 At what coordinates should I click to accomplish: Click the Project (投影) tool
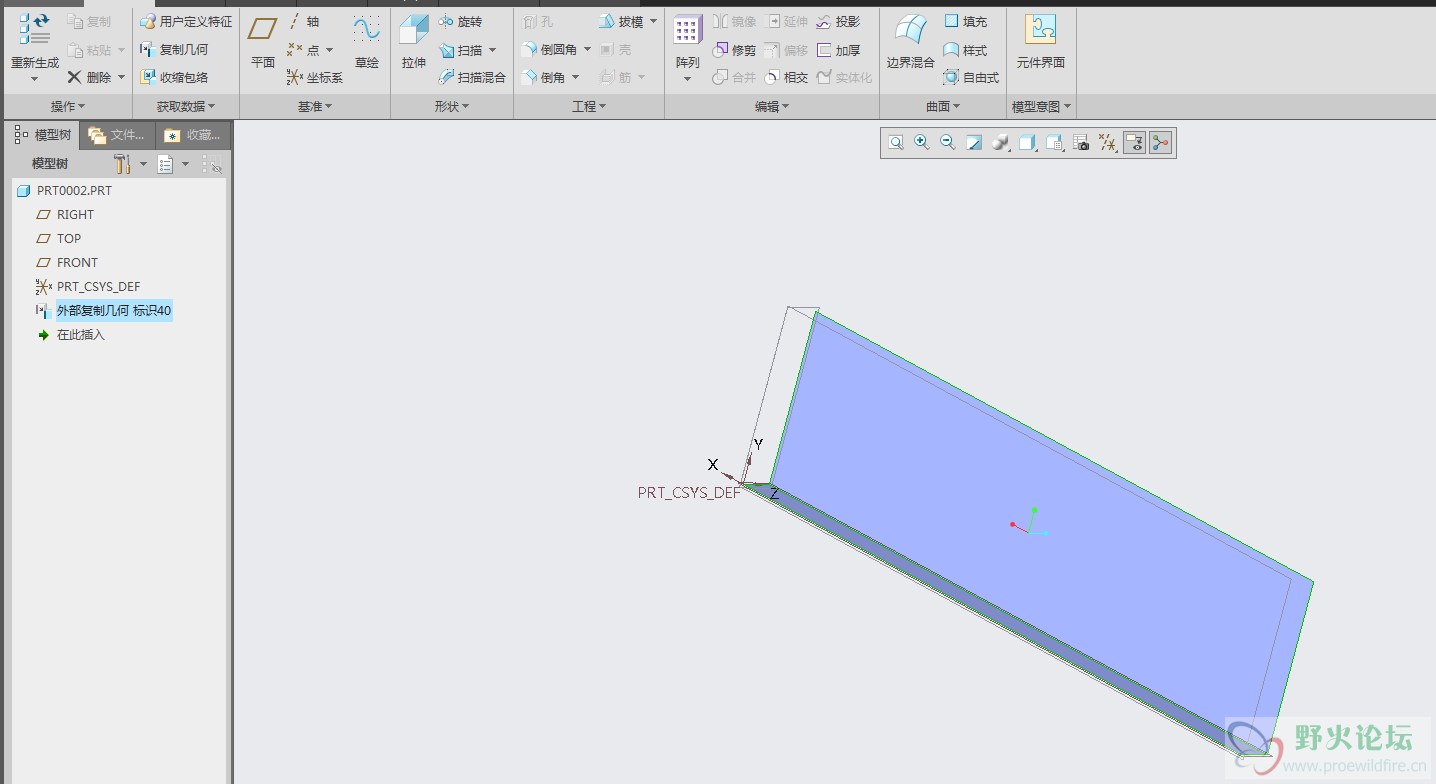click(838, 21)
